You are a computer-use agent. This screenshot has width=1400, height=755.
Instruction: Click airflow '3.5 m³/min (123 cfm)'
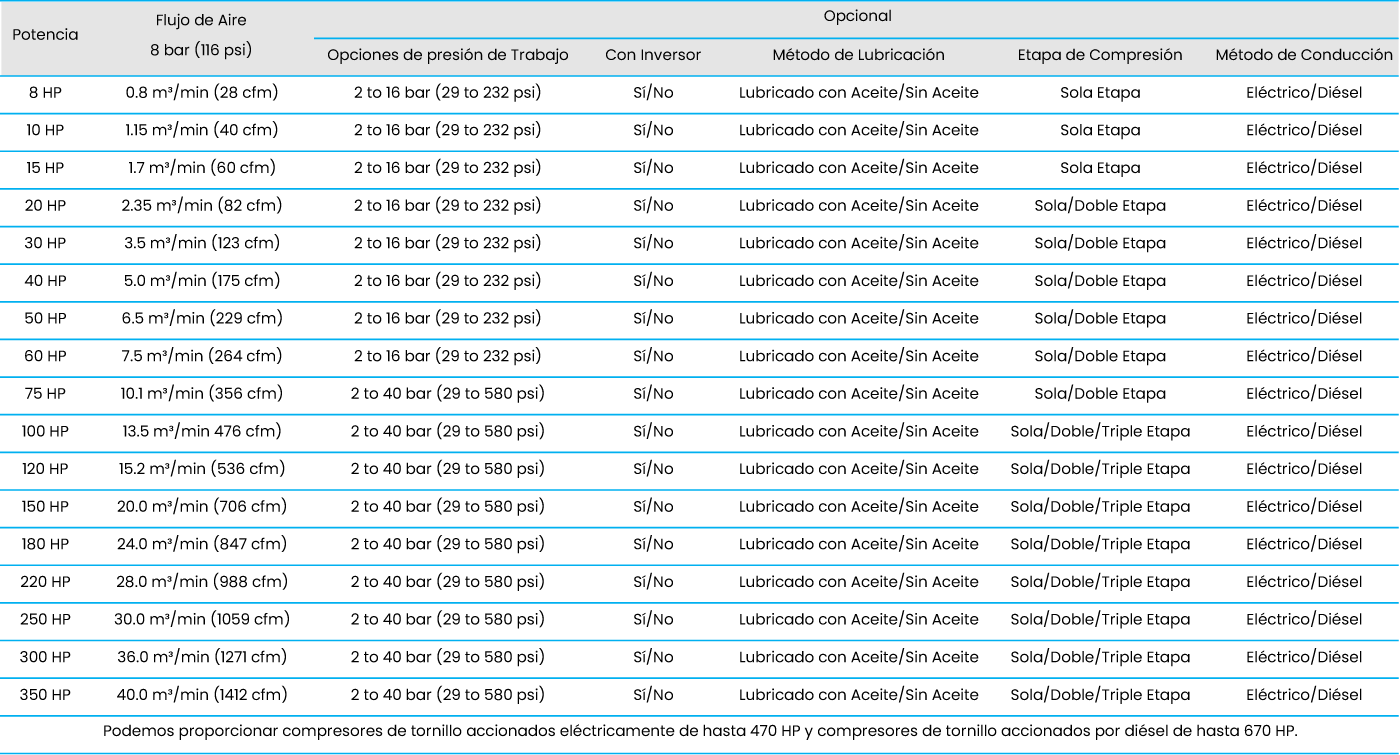click(202, 243)
